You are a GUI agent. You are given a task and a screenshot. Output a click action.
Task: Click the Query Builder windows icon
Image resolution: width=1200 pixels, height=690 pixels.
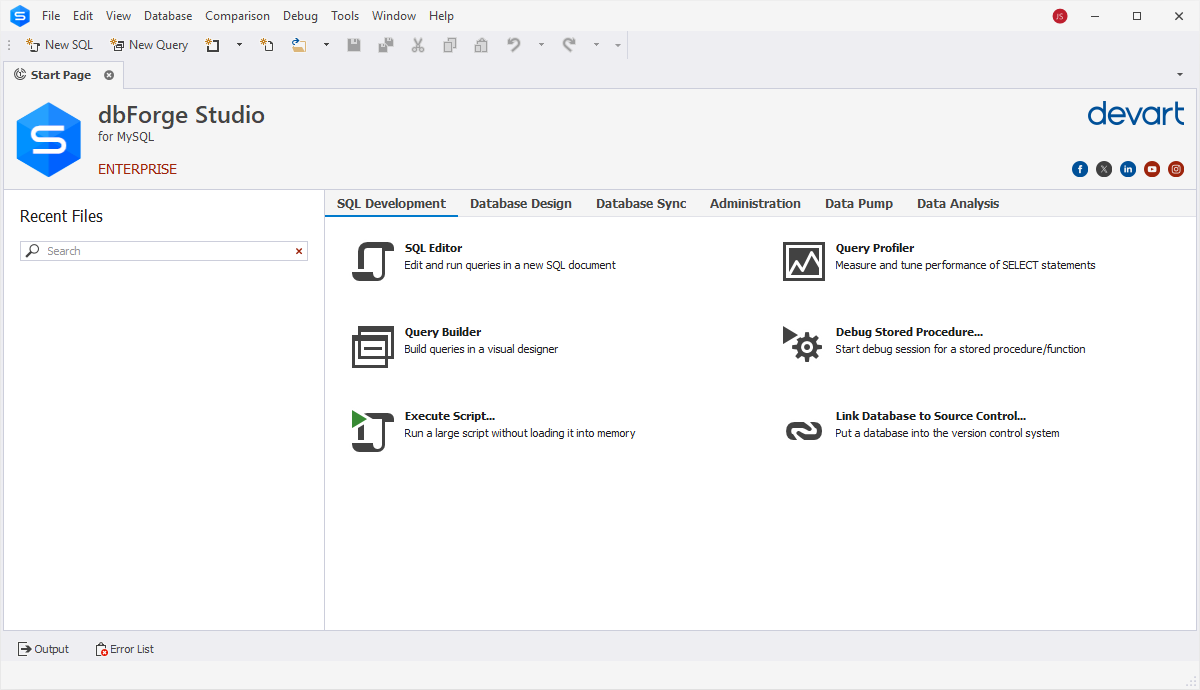point(371,346)
